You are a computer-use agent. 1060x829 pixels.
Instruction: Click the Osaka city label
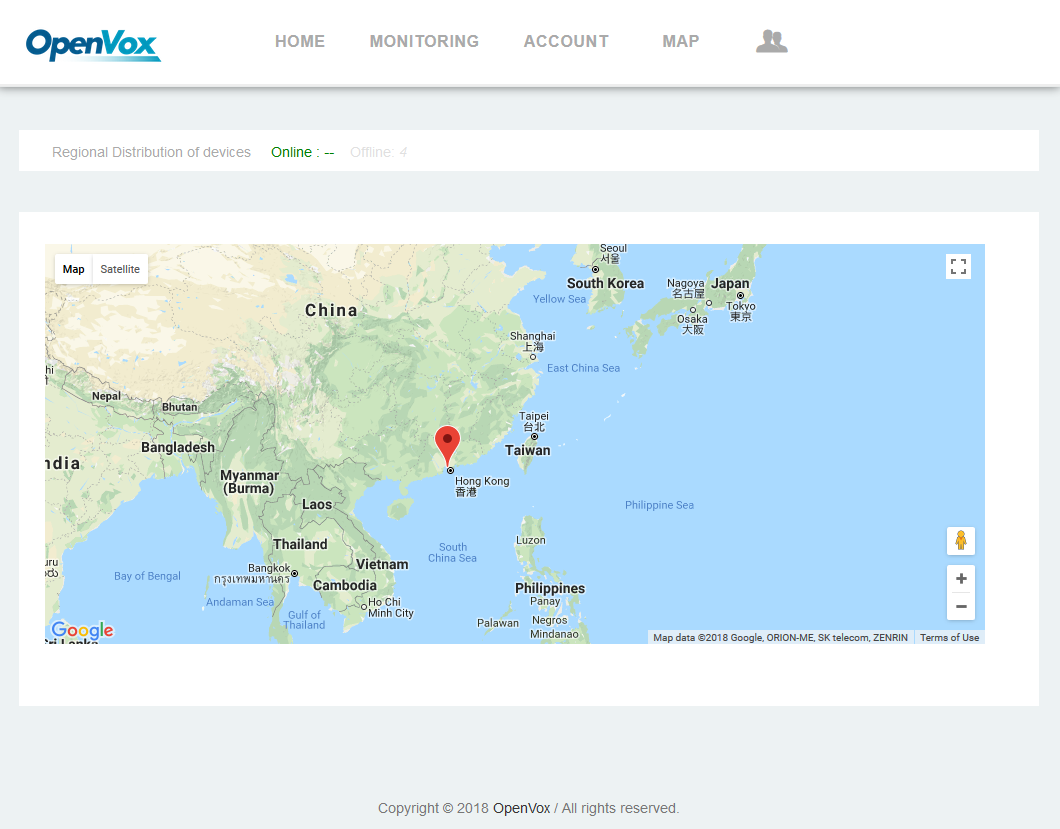click(692, 324)
